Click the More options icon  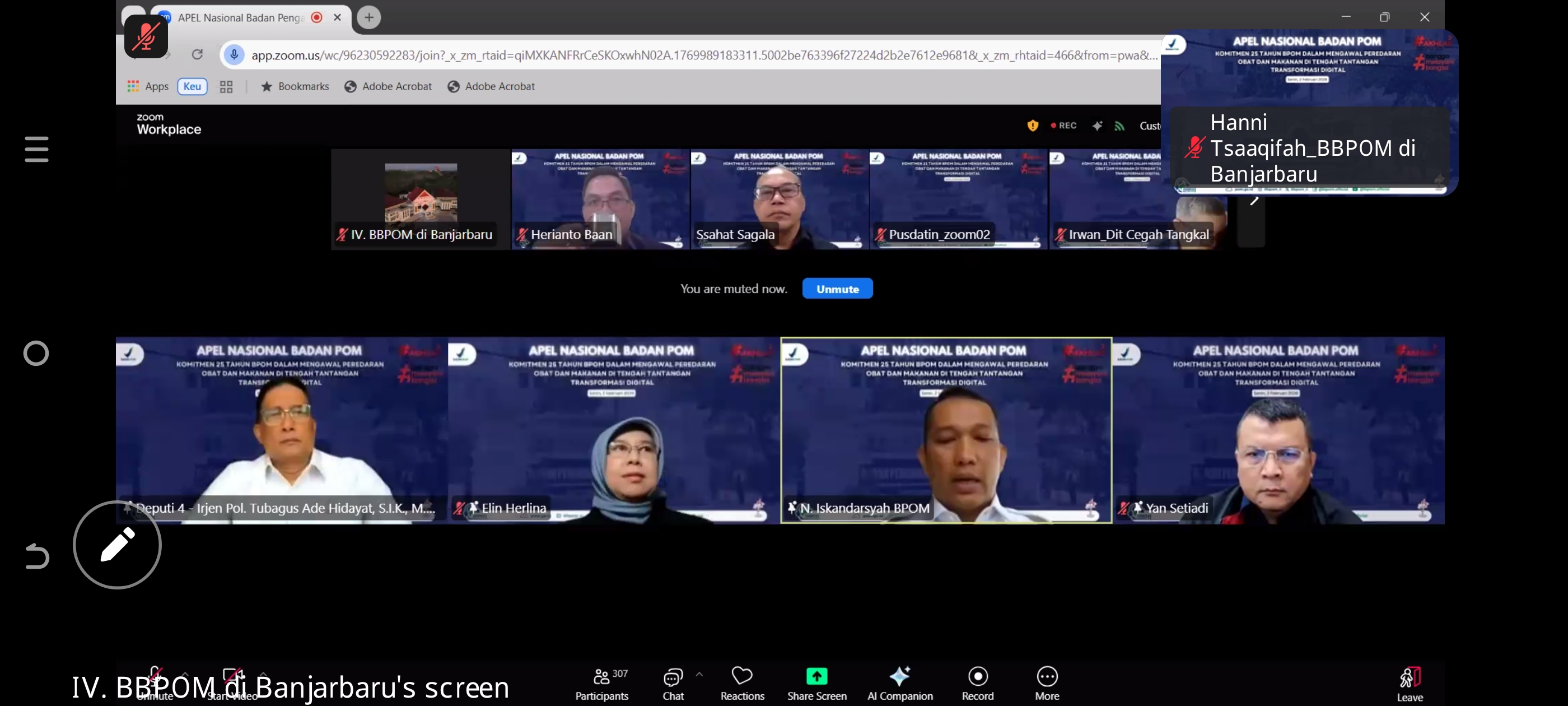1047,676
